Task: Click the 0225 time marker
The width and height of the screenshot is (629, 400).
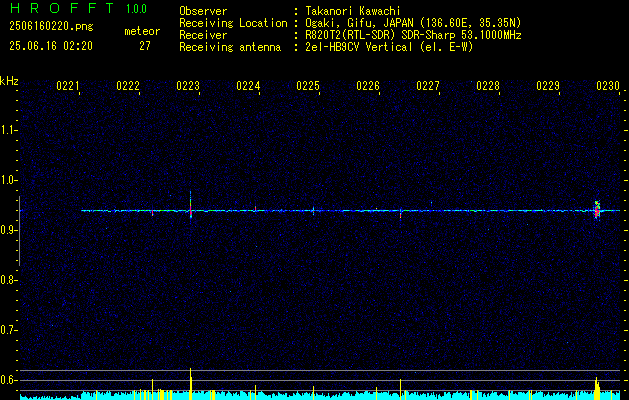Action: pos(308,86)
